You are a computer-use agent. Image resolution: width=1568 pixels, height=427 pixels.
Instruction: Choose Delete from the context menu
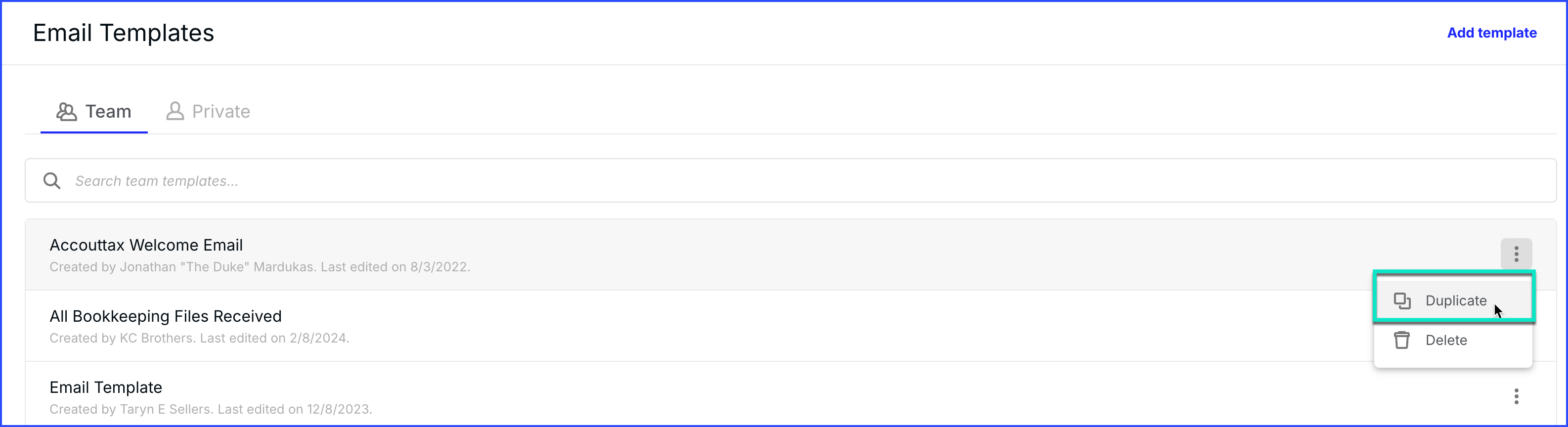click(x=1445, y=340)
